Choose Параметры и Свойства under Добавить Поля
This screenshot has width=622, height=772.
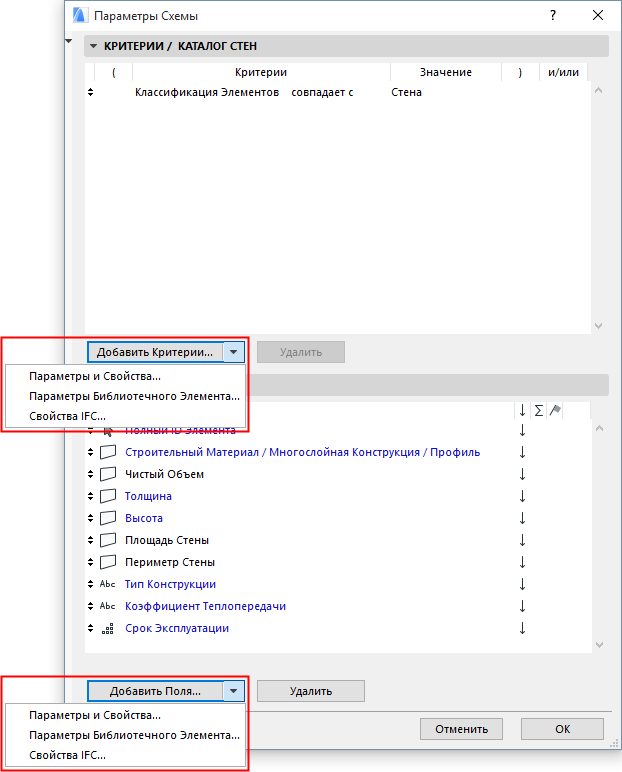click(125, 715)
